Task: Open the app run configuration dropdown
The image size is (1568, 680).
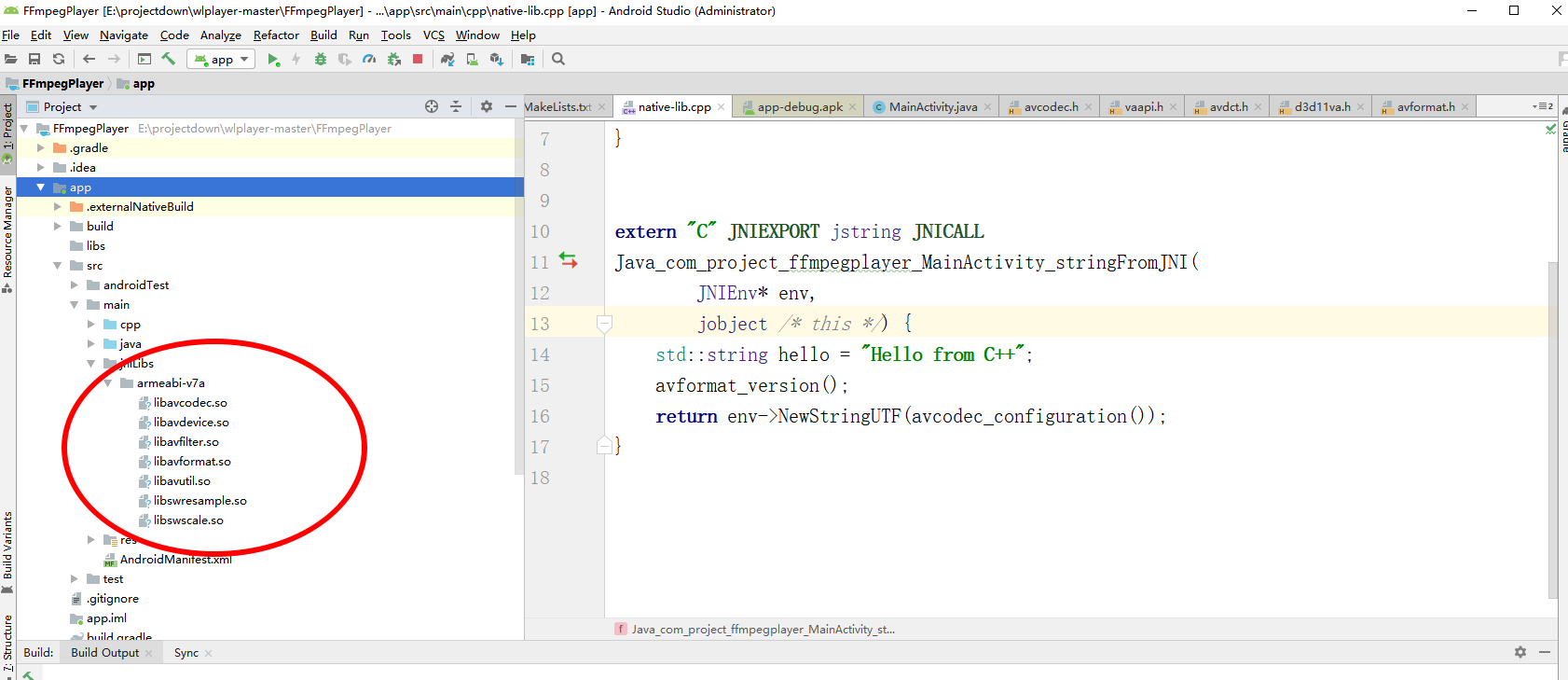Action: [223, 60]
